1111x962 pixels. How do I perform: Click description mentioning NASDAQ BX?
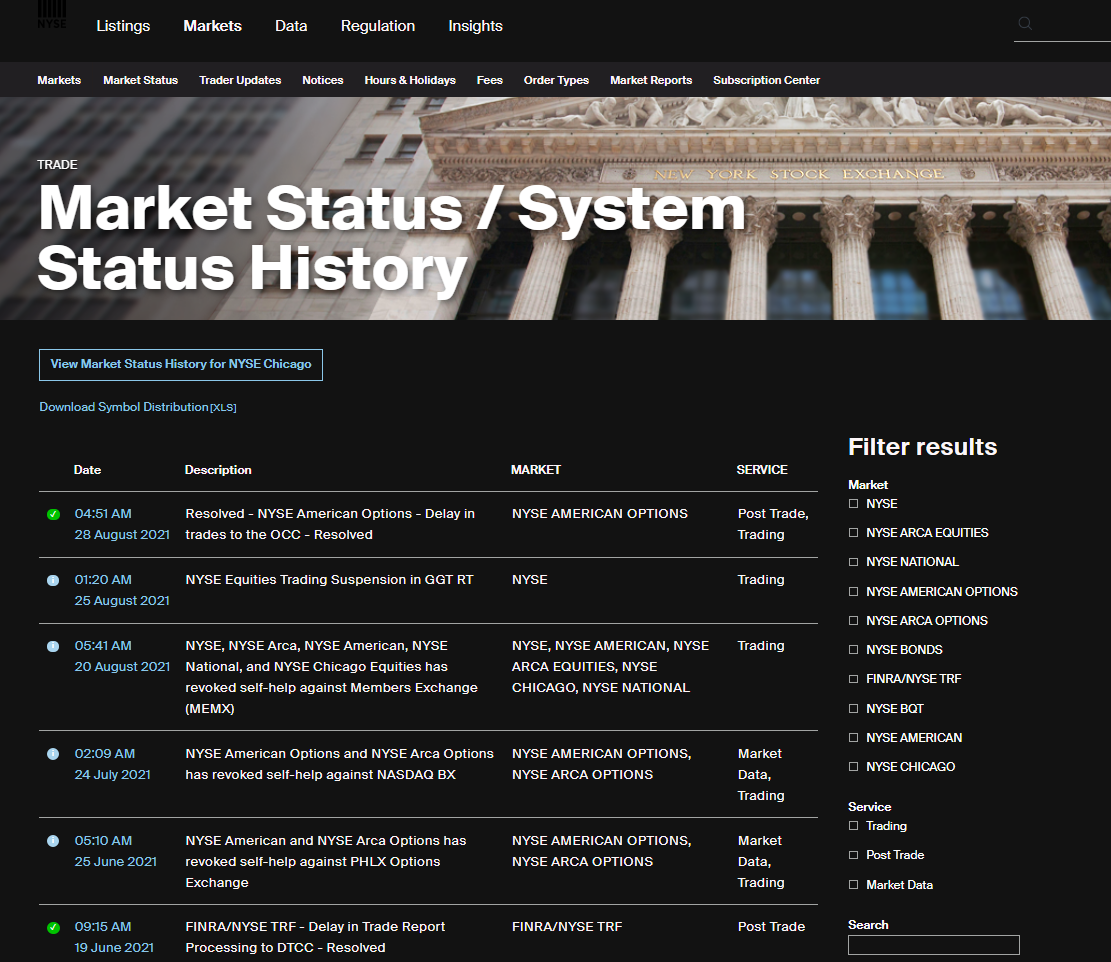[339, 764]
